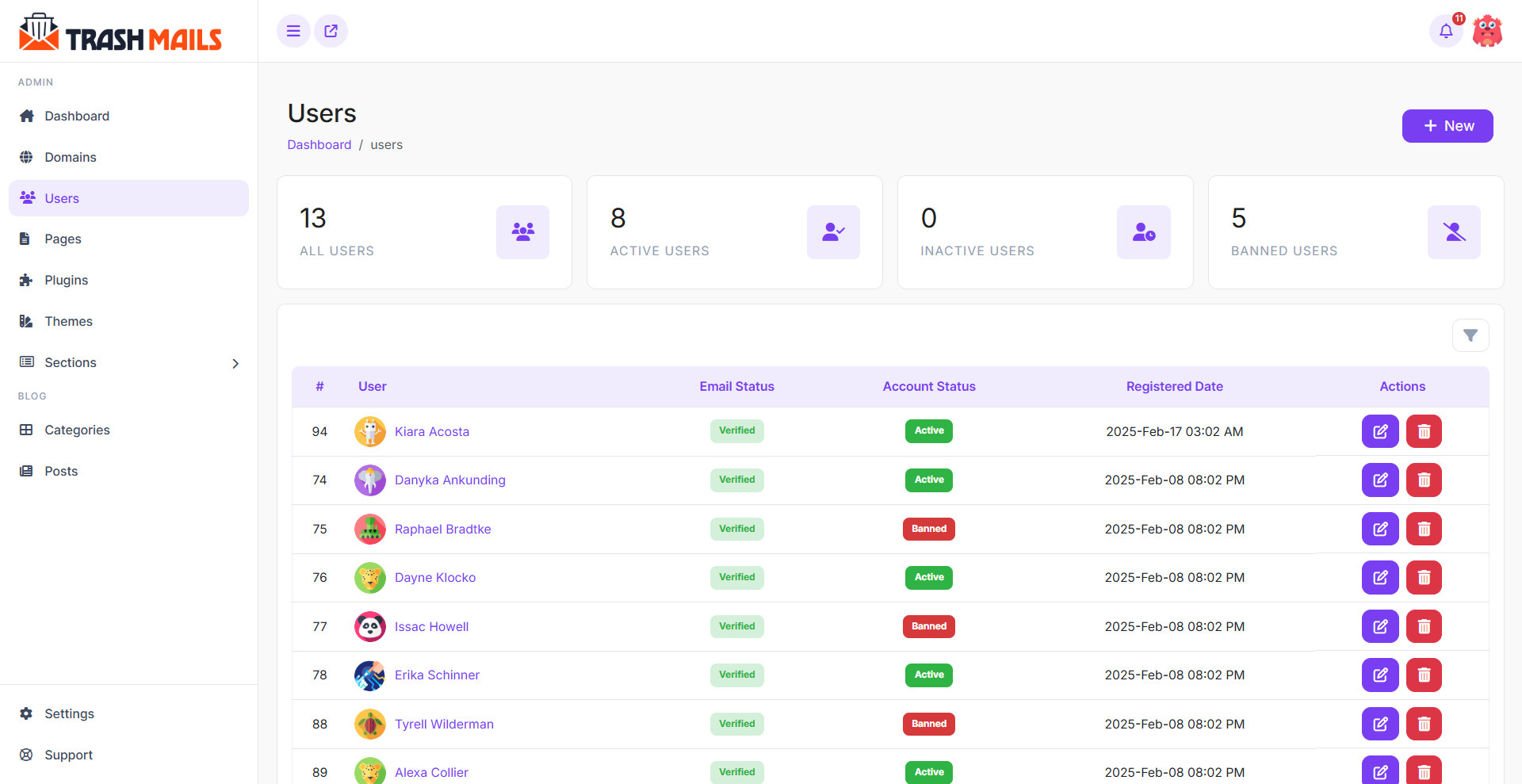The image size is (1522, 784).
Task: Sort table by Email Status column
Action: (736, 386)
